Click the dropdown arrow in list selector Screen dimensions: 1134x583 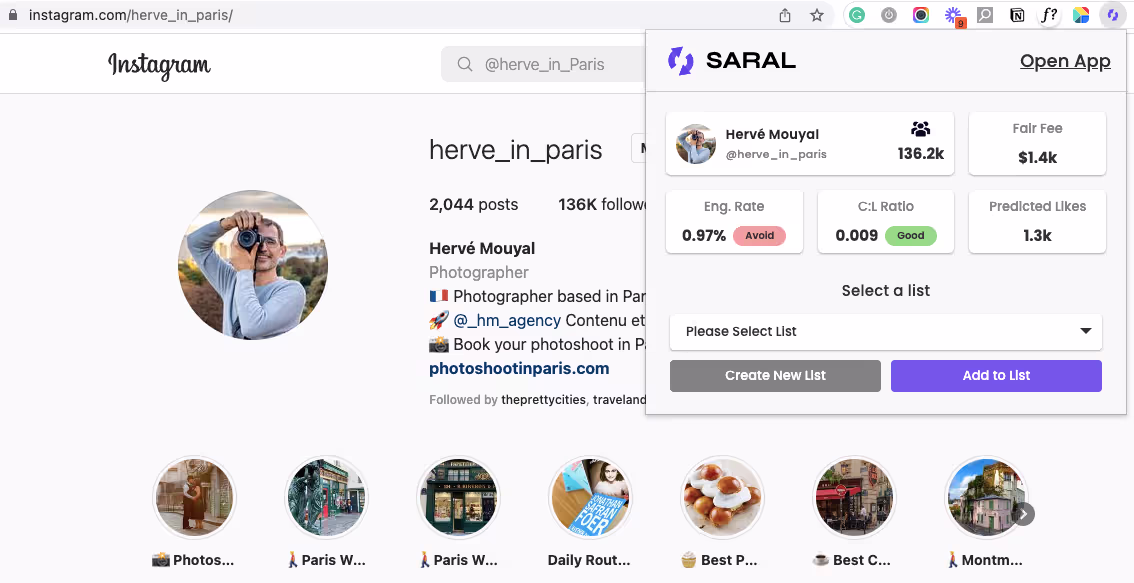(x=1086, y=331)
